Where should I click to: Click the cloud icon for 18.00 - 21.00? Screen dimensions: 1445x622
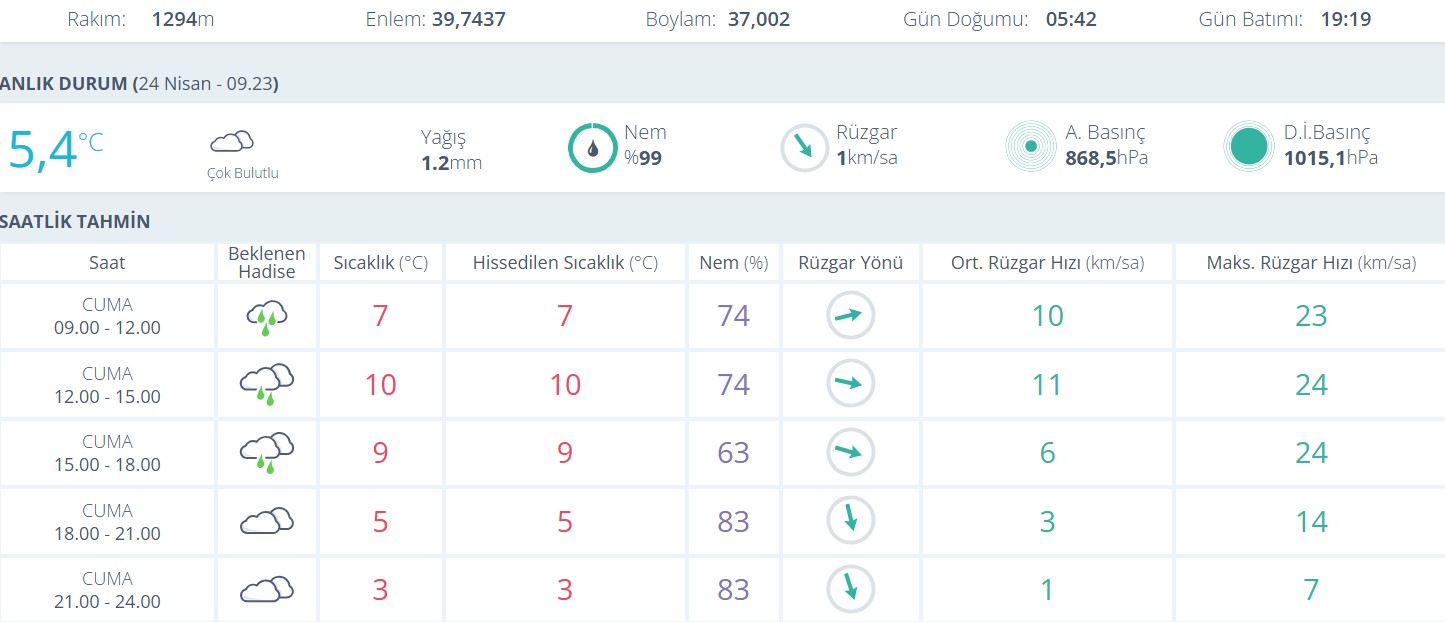pyautogui.click(x=267, y=522)
